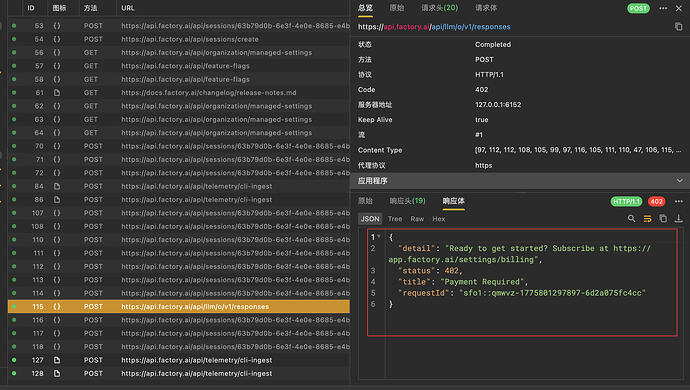The width and height of the screenshot is (690, 390).
Task: Click the document icon on row 84
Action: coord(57,186)
